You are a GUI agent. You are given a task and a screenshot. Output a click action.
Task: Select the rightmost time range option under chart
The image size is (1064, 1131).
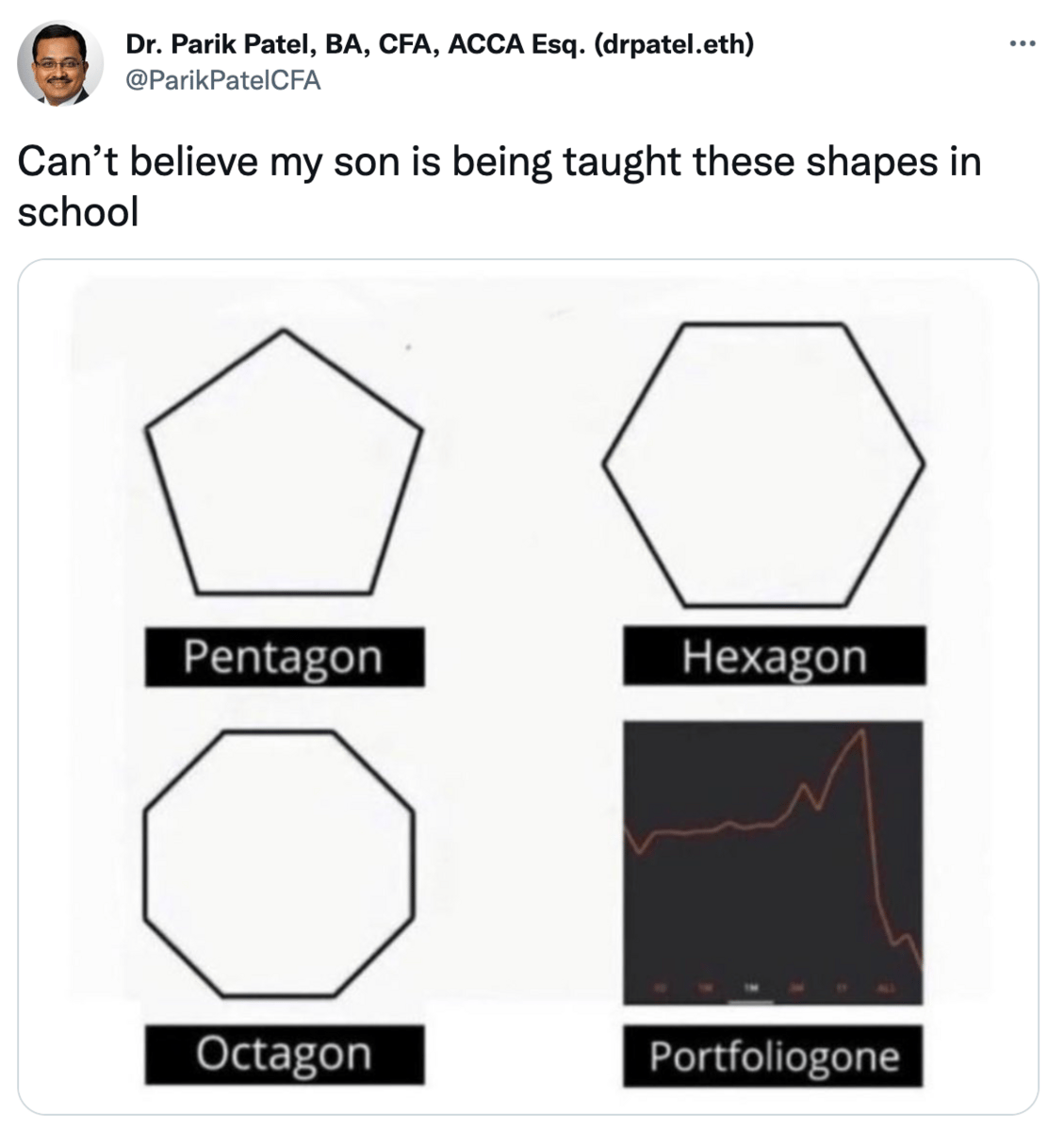(886, 989)
